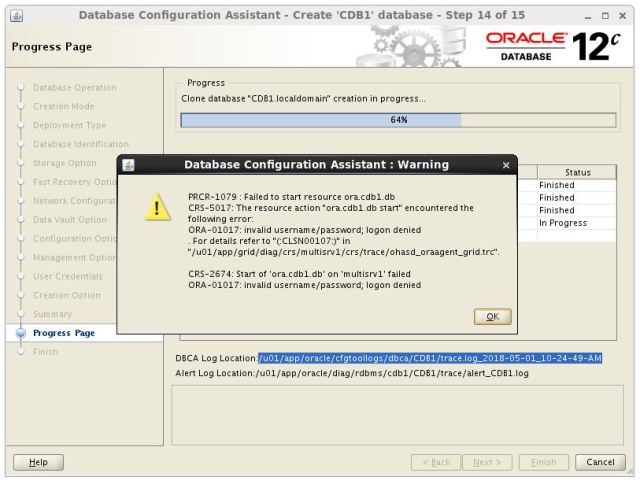Image resolution: width=640 pixels, height=484 pixels.
Task: Select Database Operation step in sidebar
Action: [x=74, y=88]
